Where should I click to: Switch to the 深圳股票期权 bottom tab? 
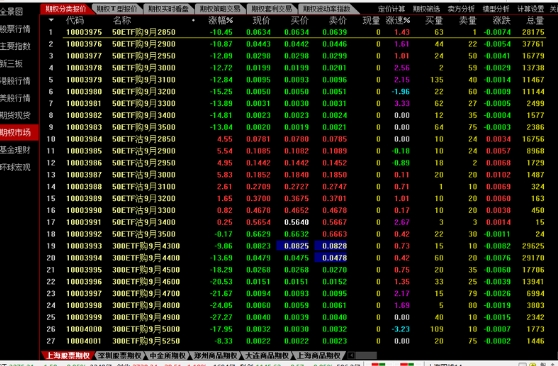point(120,355)
